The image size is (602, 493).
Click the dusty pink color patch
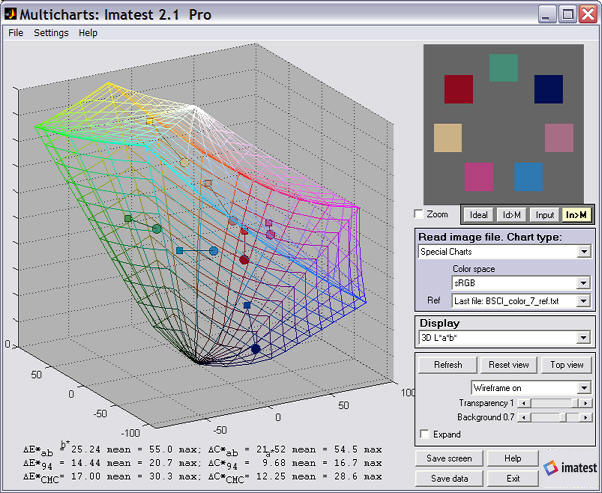pyautogui.click(x=559, y=137)
